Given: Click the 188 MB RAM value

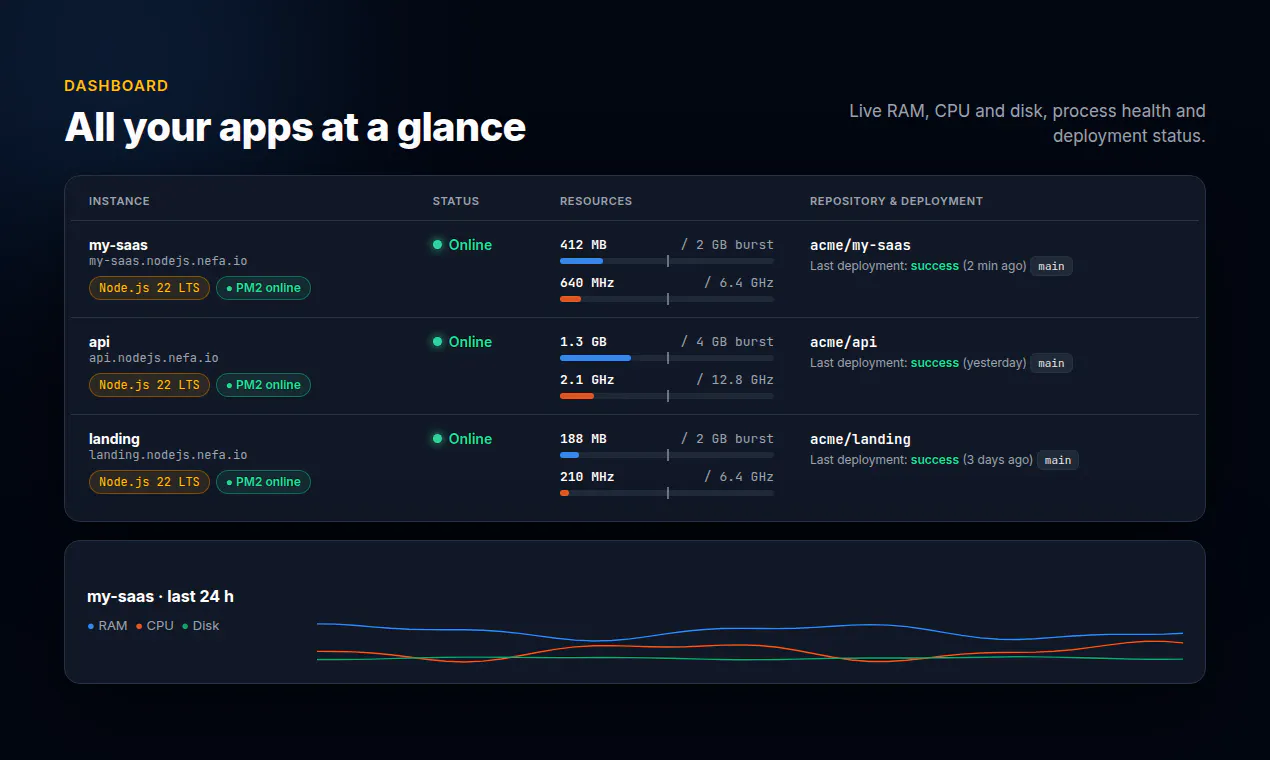Looking at the screenshot, I should (x=583, y=439).
